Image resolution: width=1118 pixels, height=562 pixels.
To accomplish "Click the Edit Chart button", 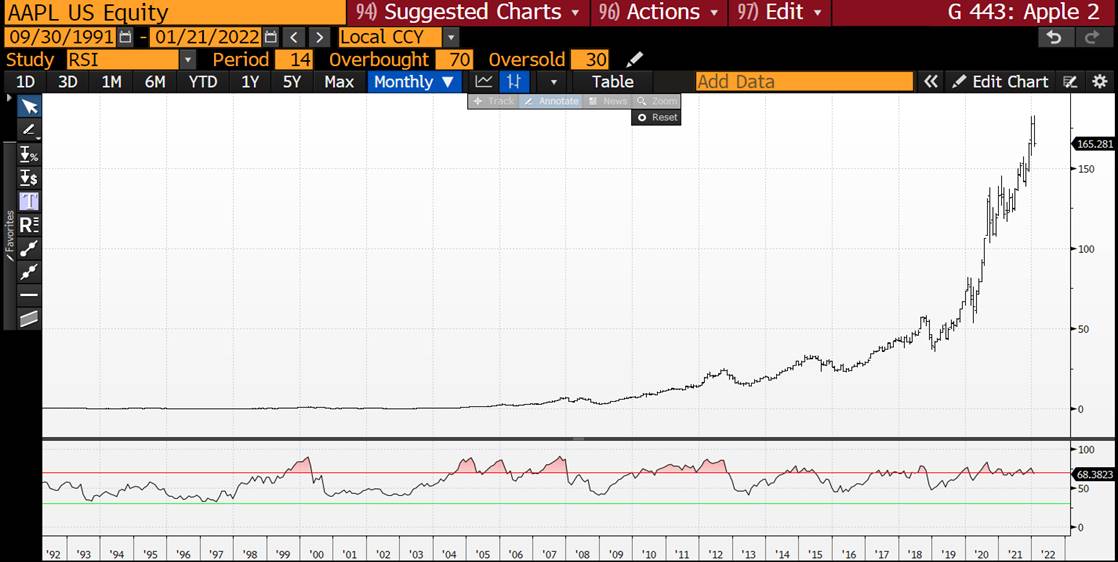I will 1001,82.
